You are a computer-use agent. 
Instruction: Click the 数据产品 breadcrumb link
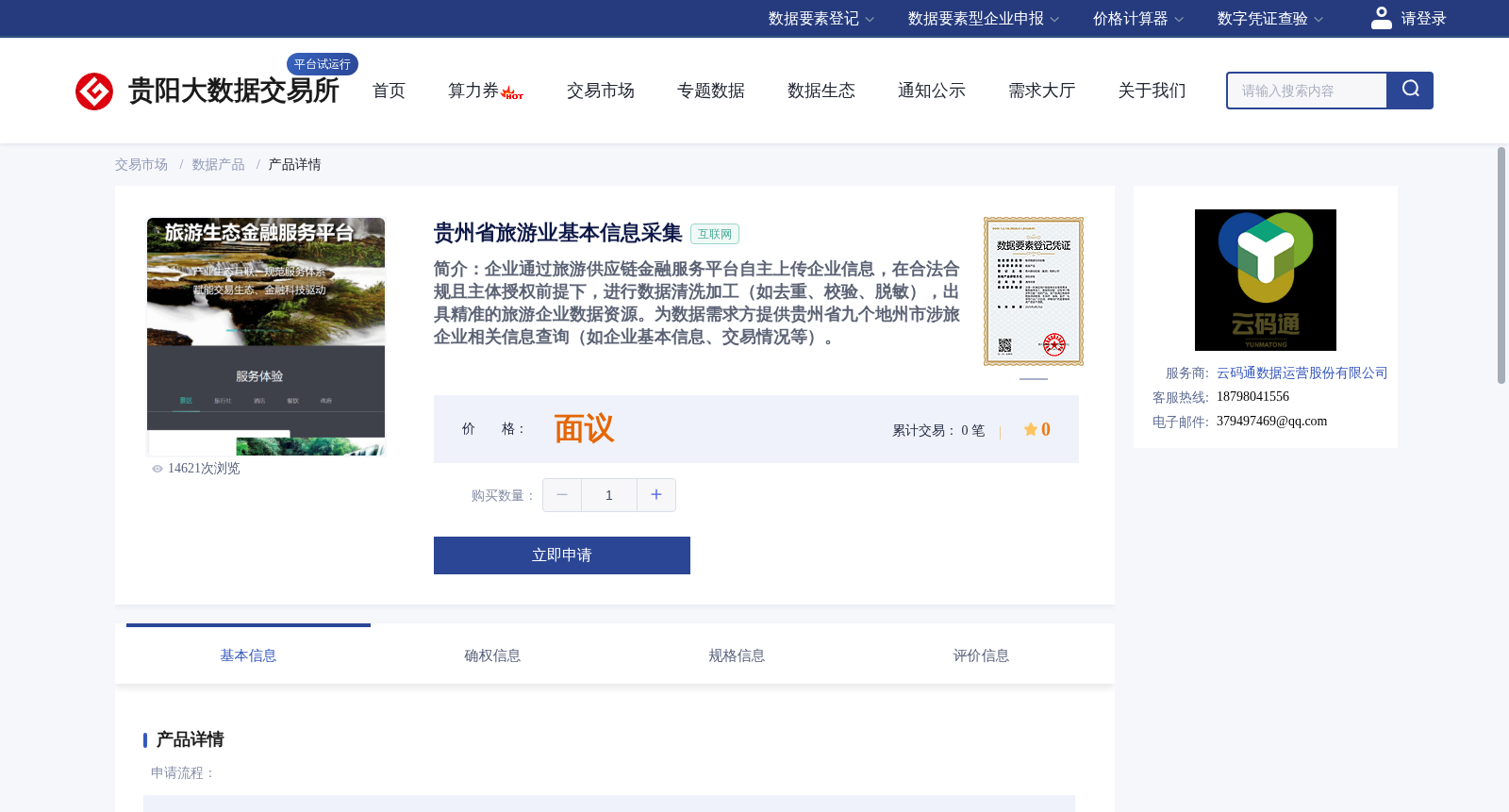click(x=219, y=165)
